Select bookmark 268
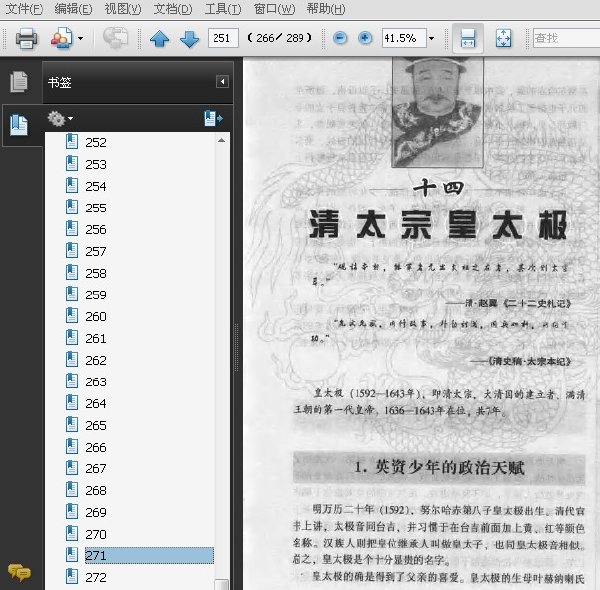600x590 pixels. [96, 490]
